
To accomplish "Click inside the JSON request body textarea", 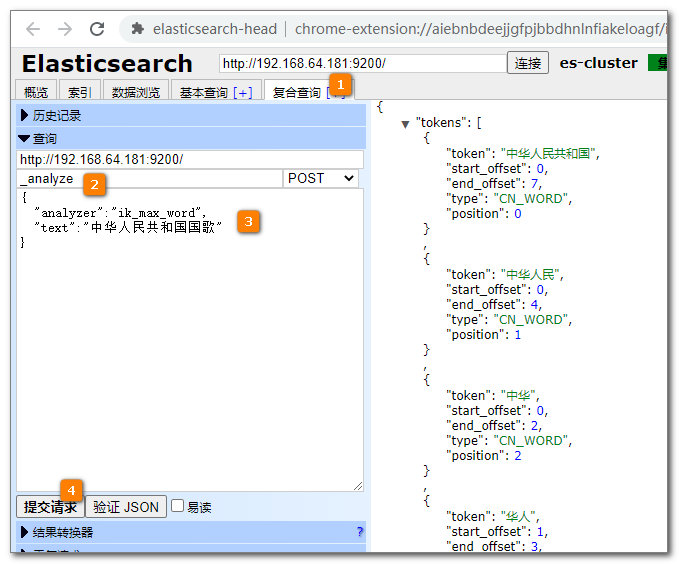I will 190,340.
